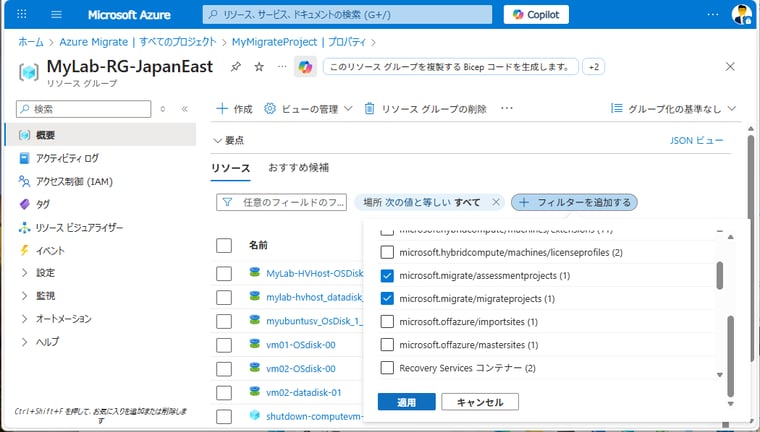Pin the resource group to dashboard
The height and width of the screenshot is (432, 760).
[236, 67]
